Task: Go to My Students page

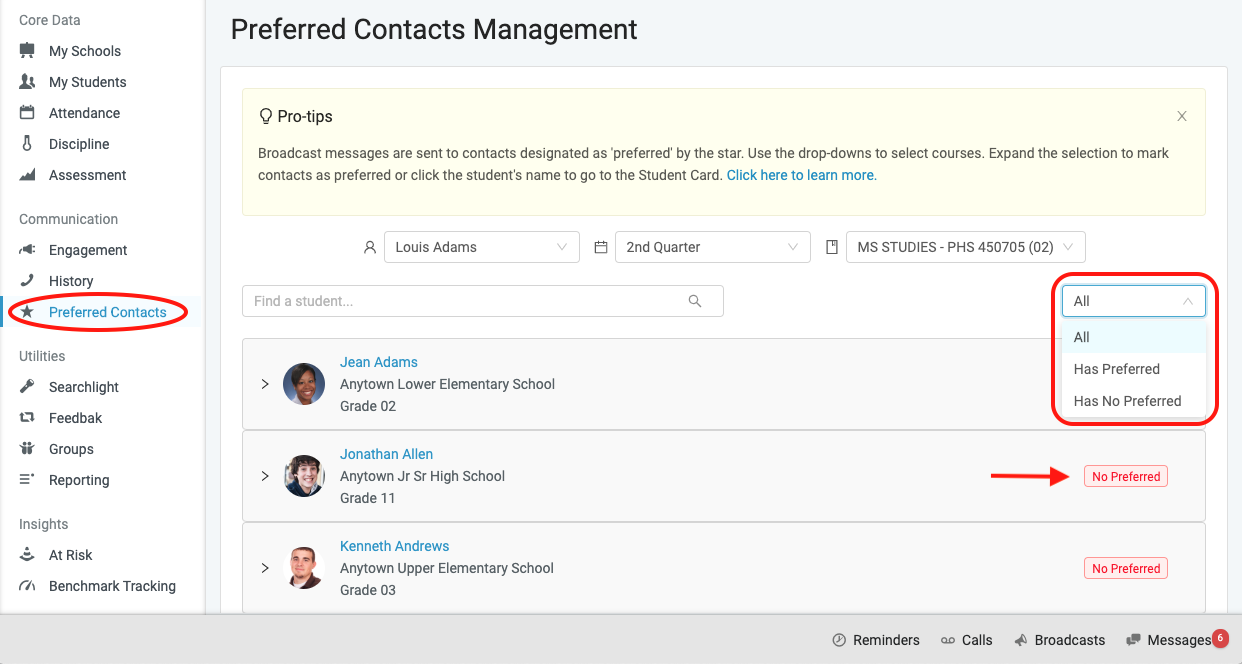Action: (x=87, y=82)
